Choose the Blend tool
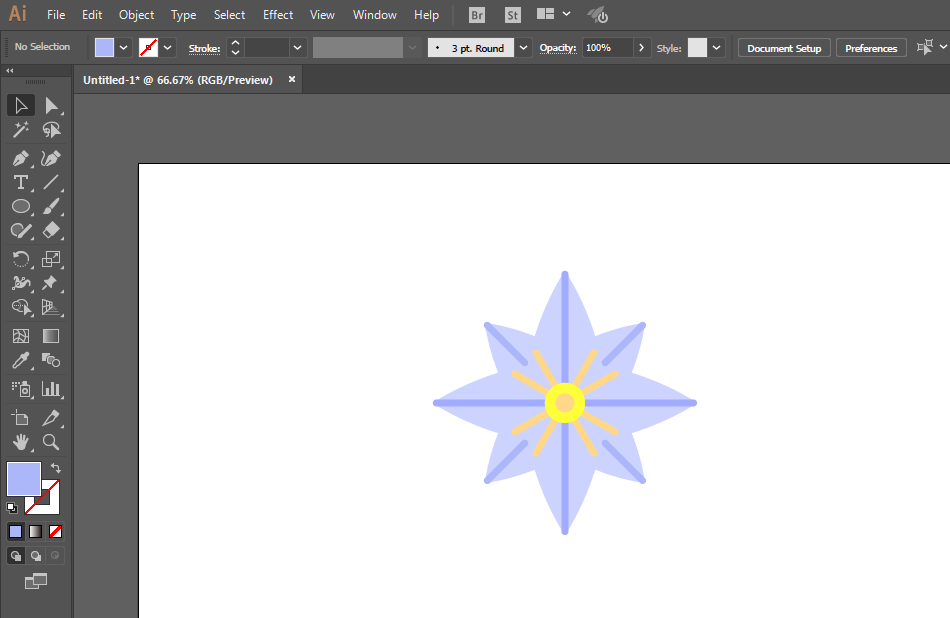The height and width of the screenshot is (618, 950). tap(51, 360)
